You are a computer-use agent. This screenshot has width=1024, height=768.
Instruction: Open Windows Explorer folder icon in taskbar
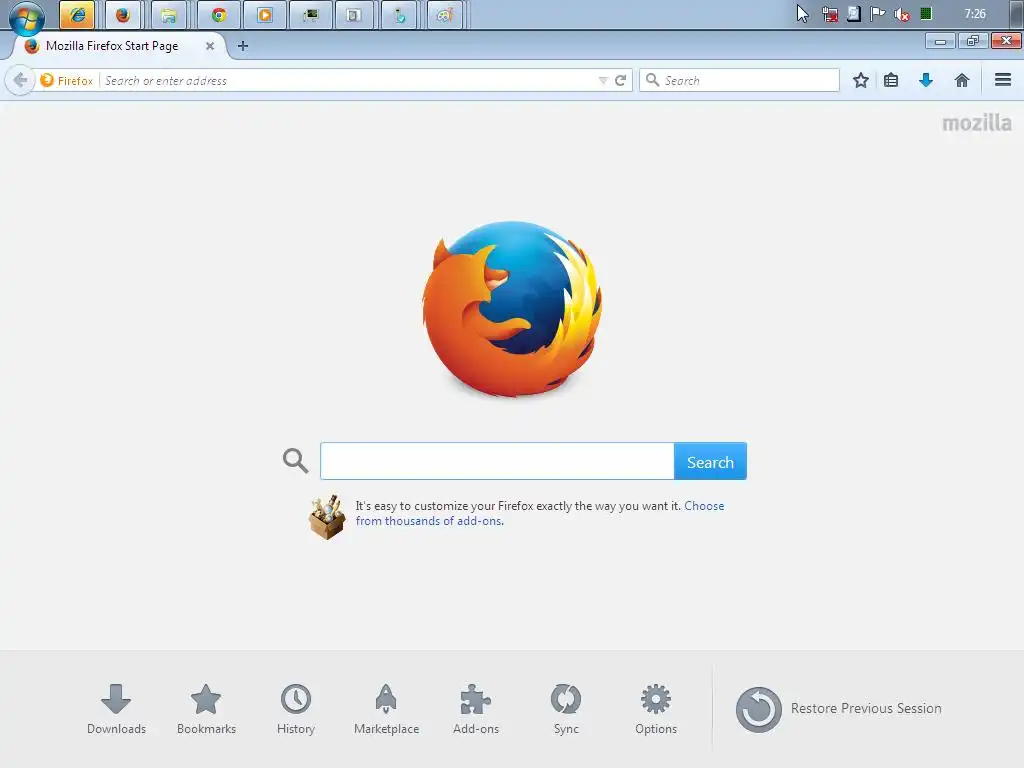169,14
